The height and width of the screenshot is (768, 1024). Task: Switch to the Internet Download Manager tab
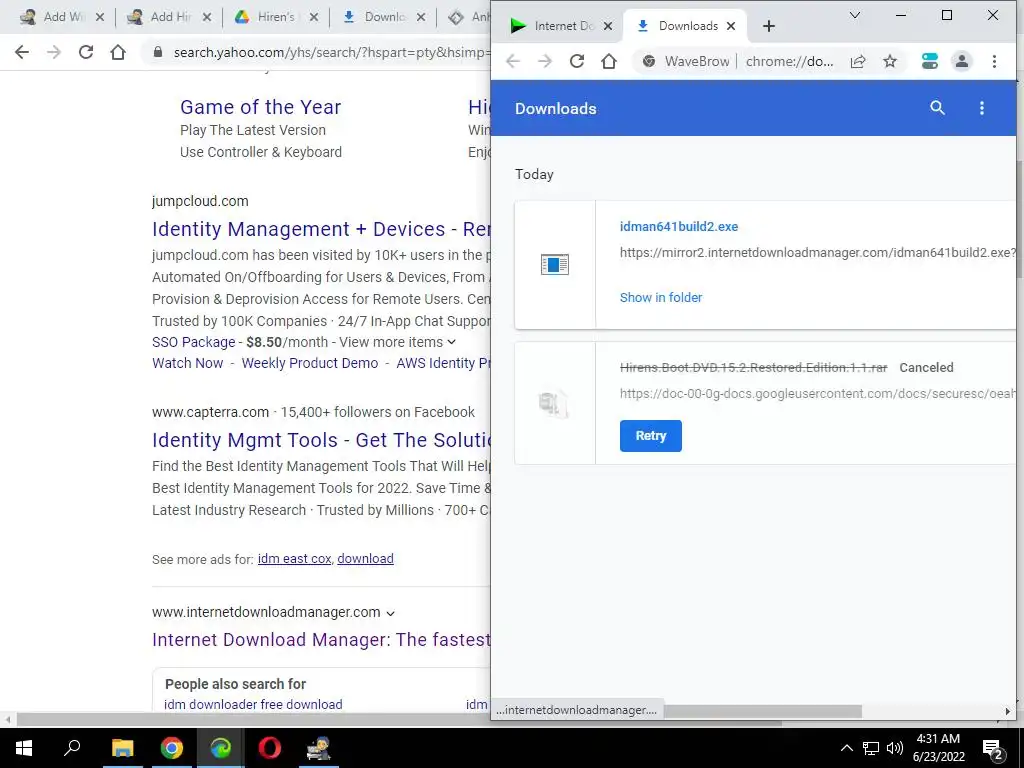pyautogui.click(x=552, y=26)
